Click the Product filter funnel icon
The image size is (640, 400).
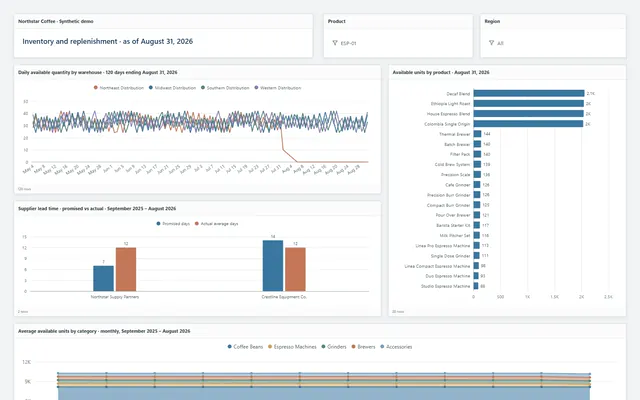pyautogui.click(x=335, y=43)
